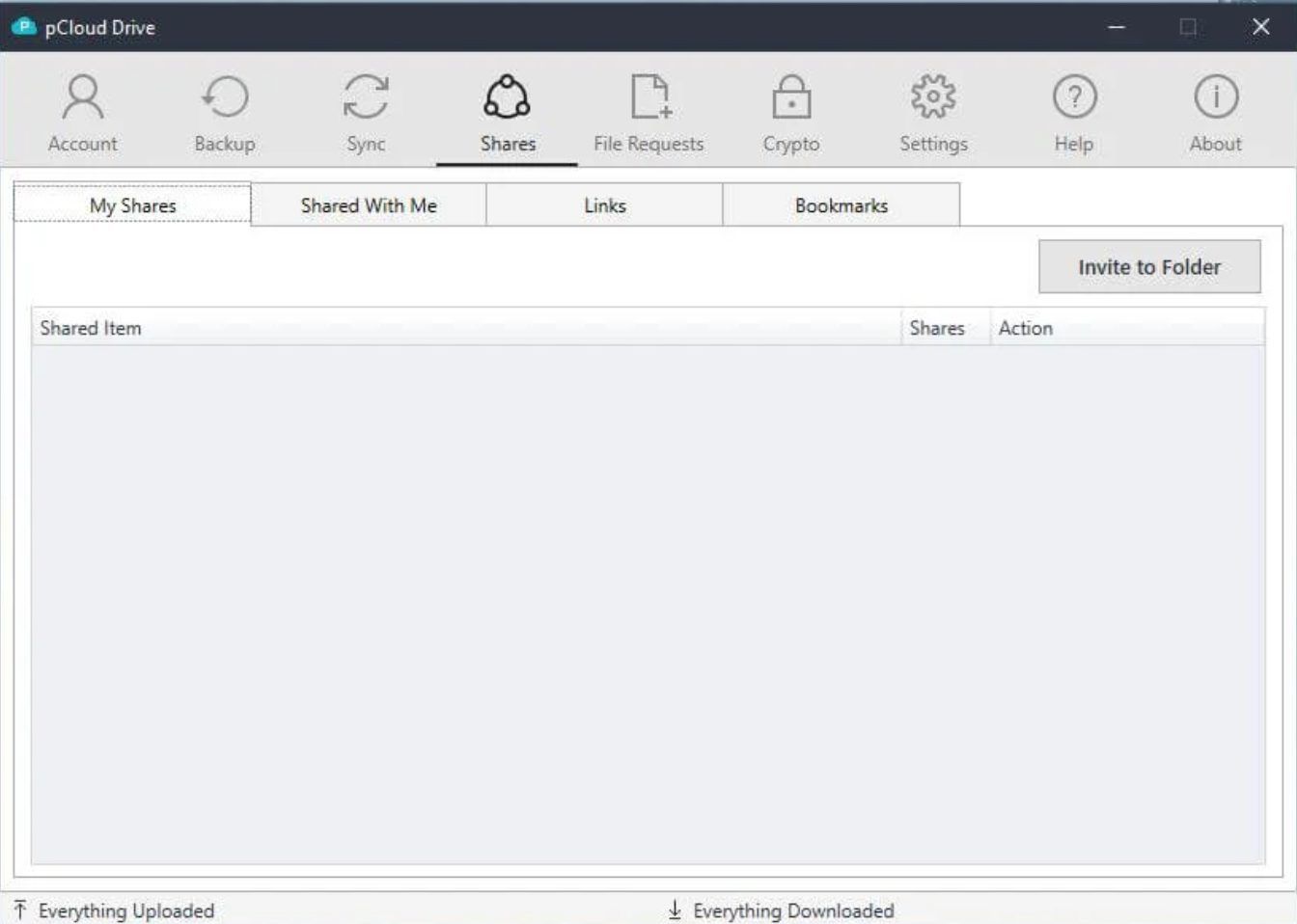Open the Backup section
The height and width of the screenshot is (924, 1297).
[224, 114]
